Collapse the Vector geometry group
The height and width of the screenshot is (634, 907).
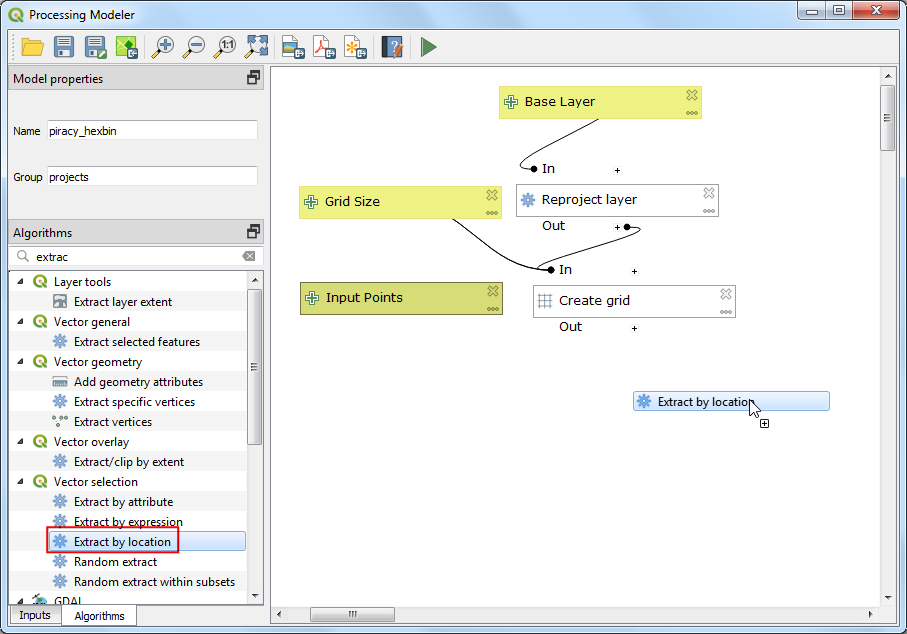click(21, 362)
